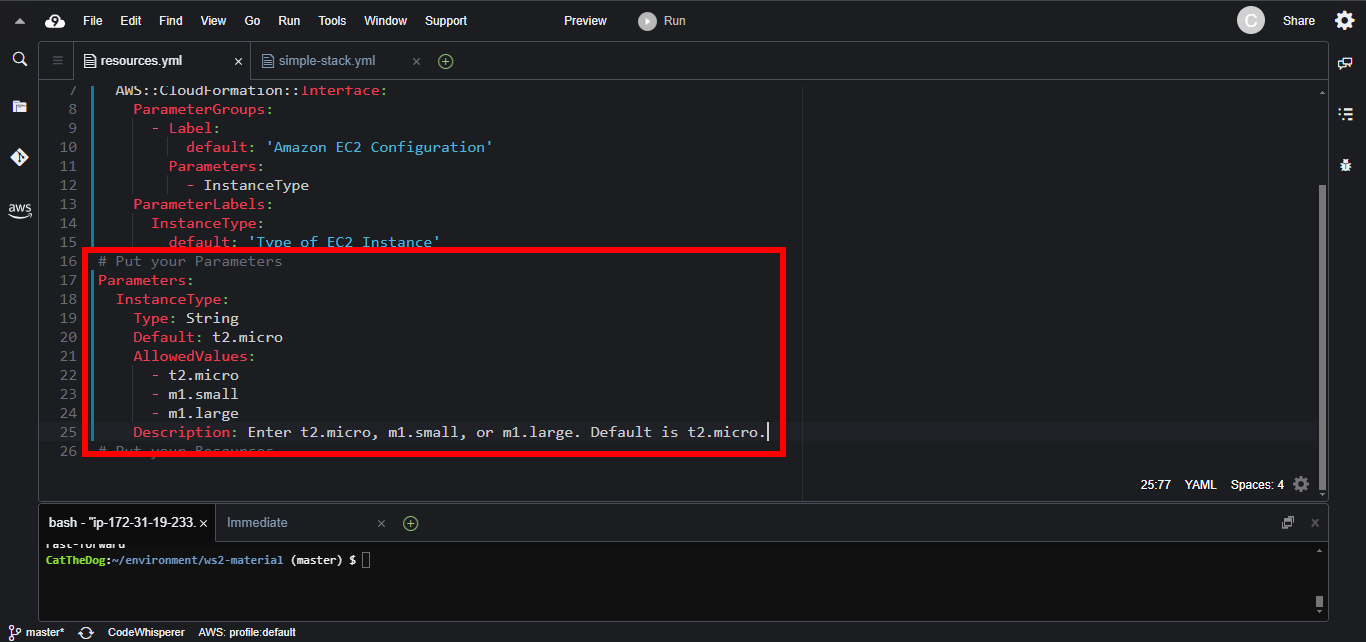This screenshot has width=1366, height=642.
Task: Open the Environment file tree folder icon
Action: point(19,106)
